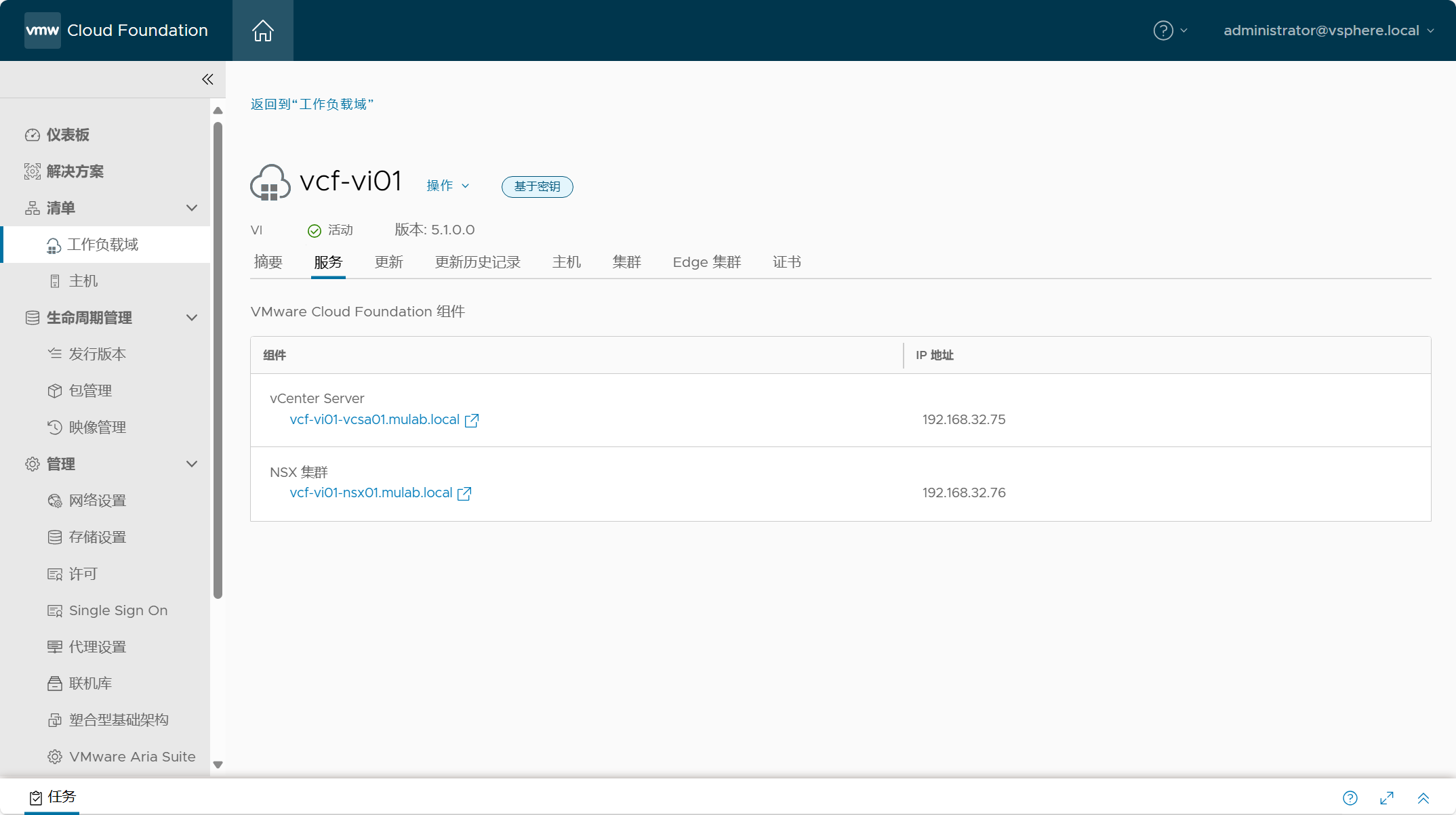The height and width of the screenshot is (815, 1456).
Task: Click the proxy icon beside 代理设置
Action: (55, 647)
